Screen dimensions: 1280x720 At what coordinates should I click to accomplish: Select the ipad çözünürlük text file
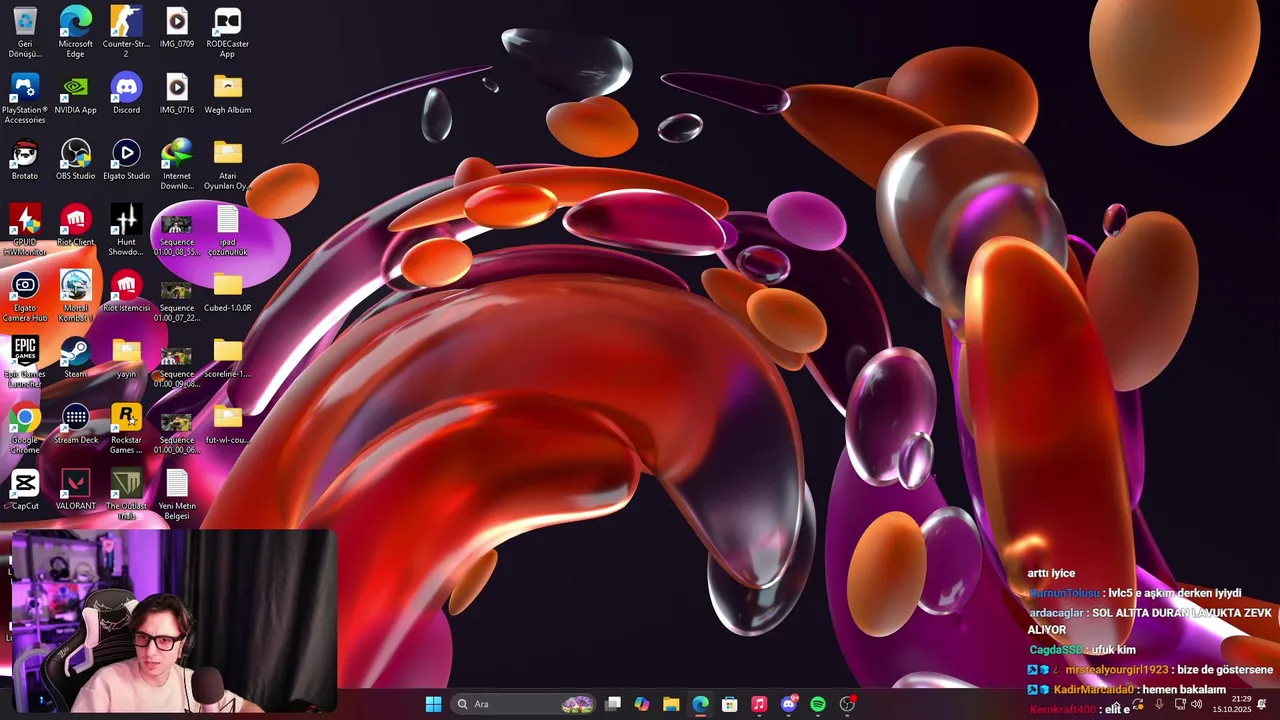coord(228,230)
